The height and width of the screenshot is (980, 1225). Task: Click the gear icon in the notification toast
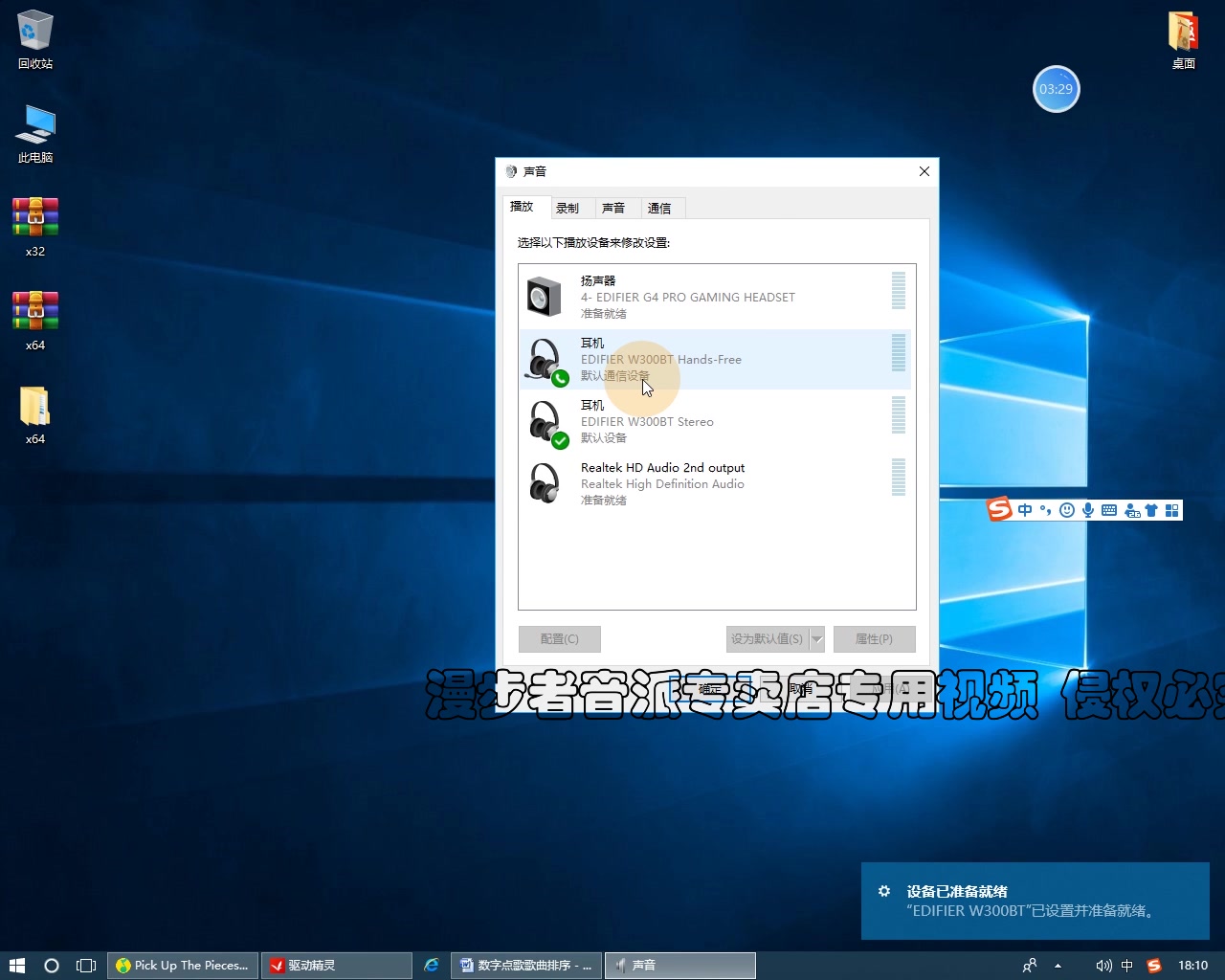click(x=884, y=891)
